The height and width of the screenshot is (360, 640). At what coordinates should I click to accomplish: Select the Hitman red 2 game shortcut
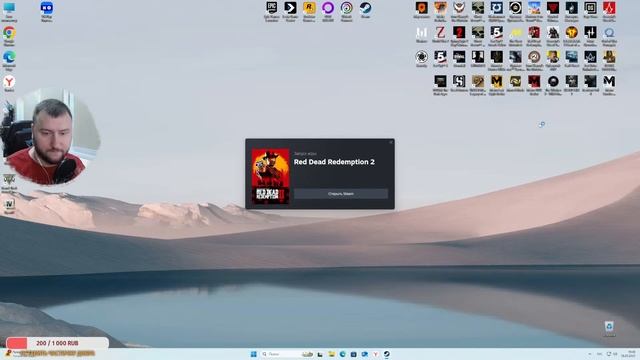[459, 33]
